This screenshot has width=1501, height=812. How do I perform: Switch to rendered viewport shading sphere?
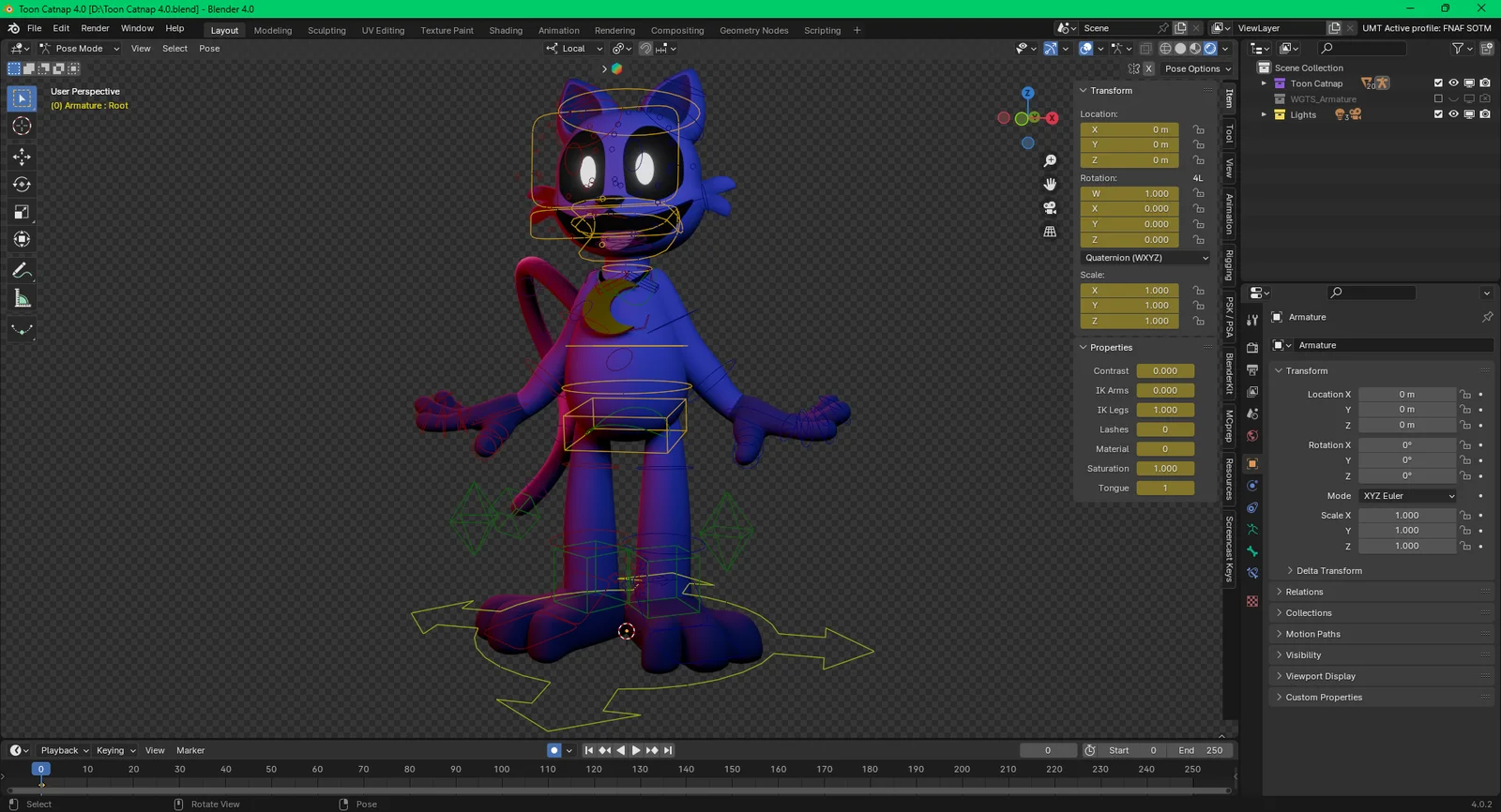pyautogui.click(x=1210, y=49)
